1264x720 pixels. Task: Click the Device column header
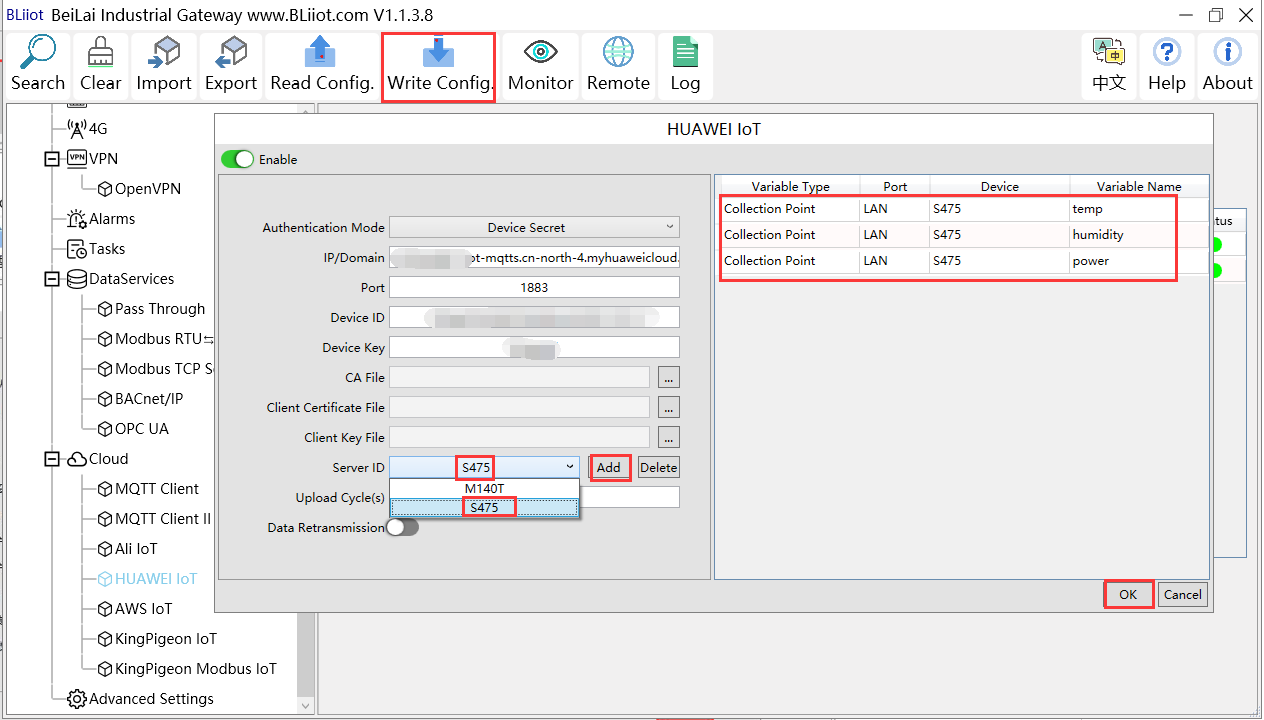click(999, 186)
